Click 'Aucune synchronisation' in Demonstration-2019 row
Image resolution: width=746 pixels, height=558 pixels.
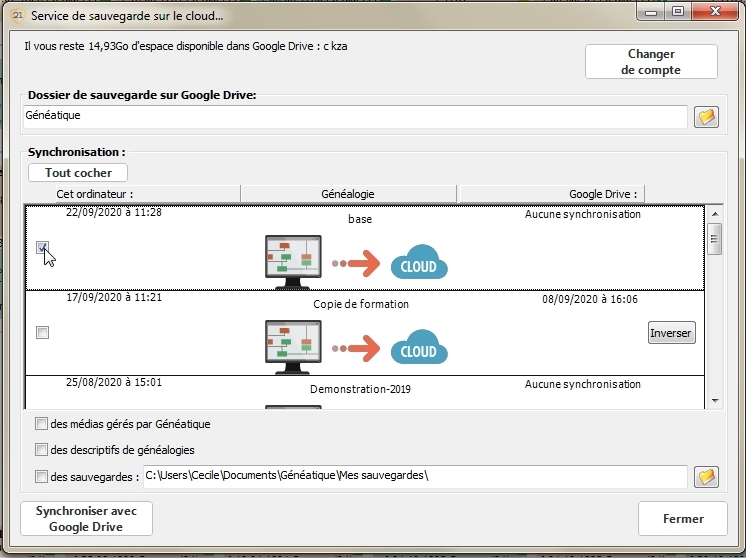583,384
